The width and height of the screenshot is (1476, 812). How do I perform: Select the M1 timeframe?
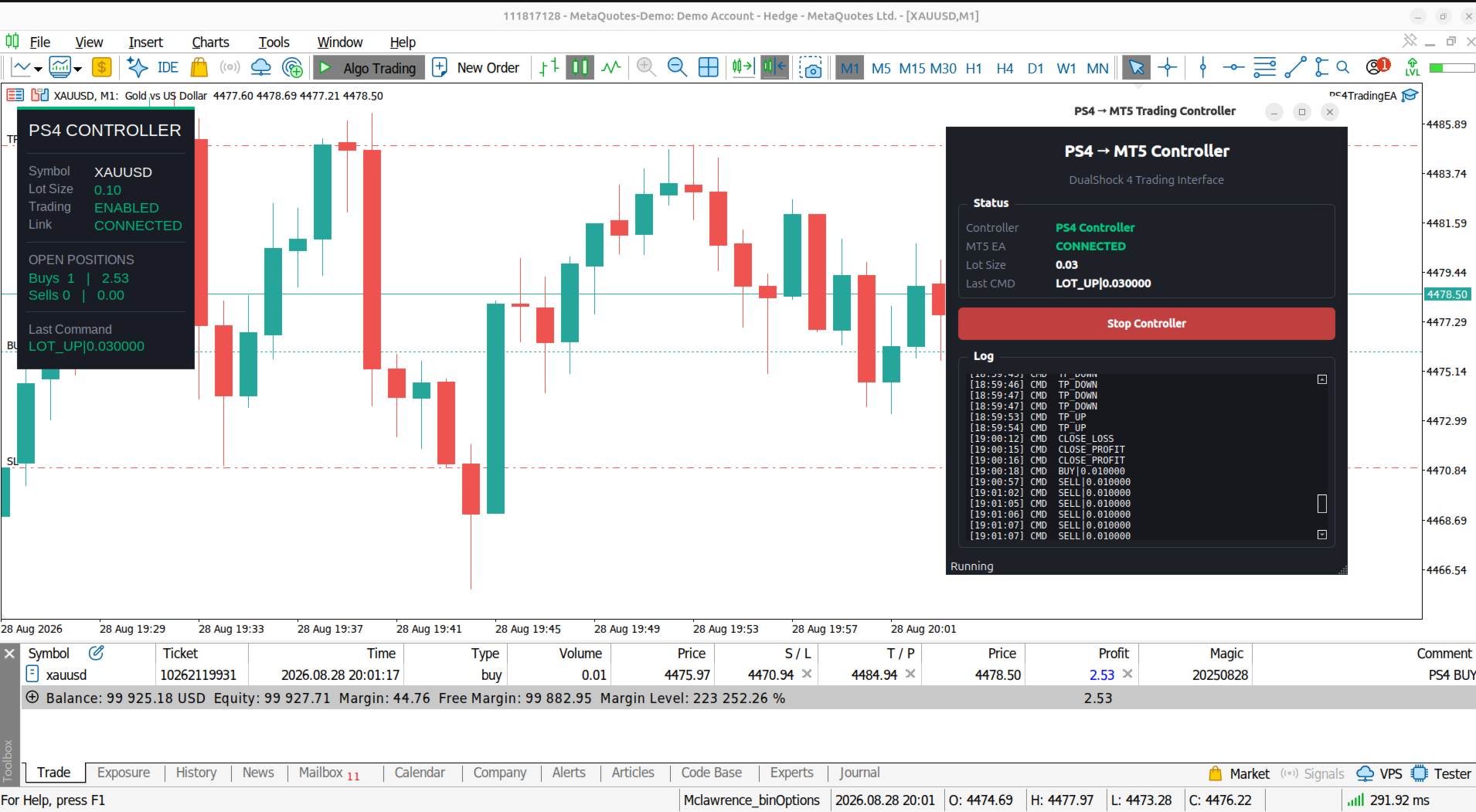pos(850,68)
